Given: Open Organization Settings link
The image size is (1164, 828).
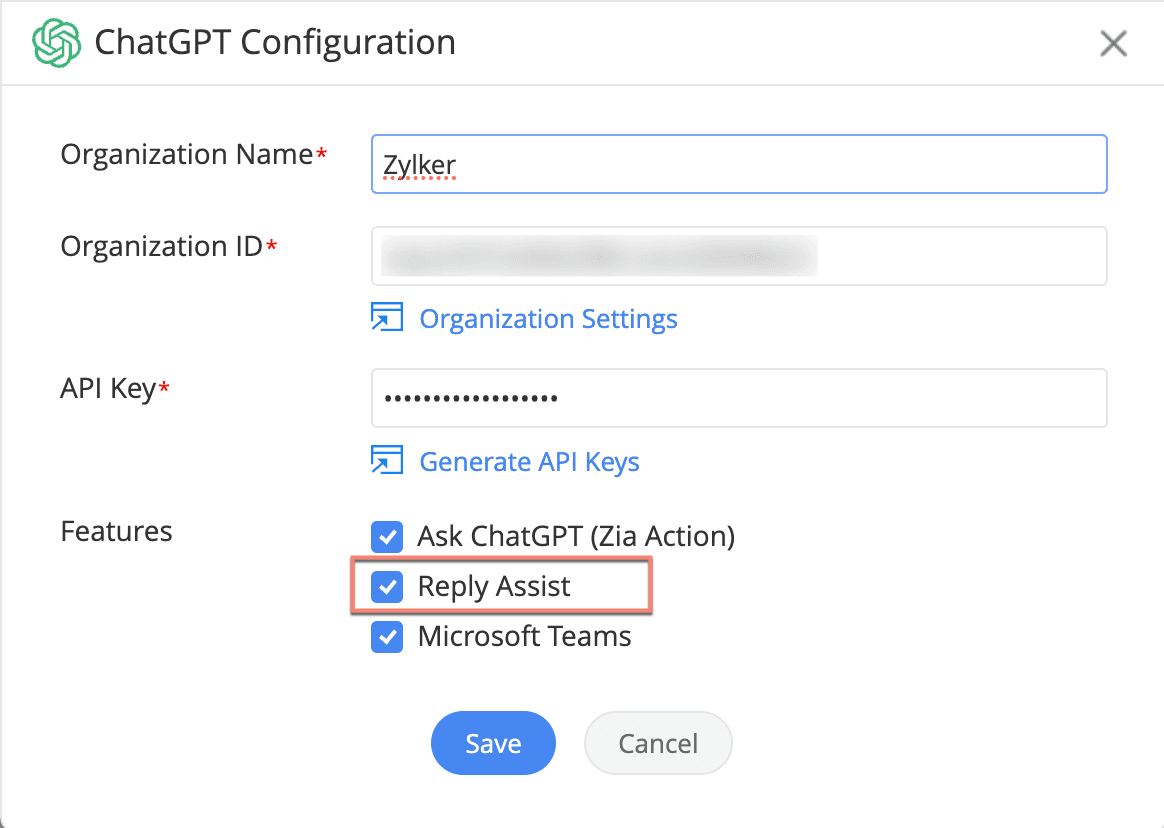Looking at the screenshot, I should [x=548, y=318].
